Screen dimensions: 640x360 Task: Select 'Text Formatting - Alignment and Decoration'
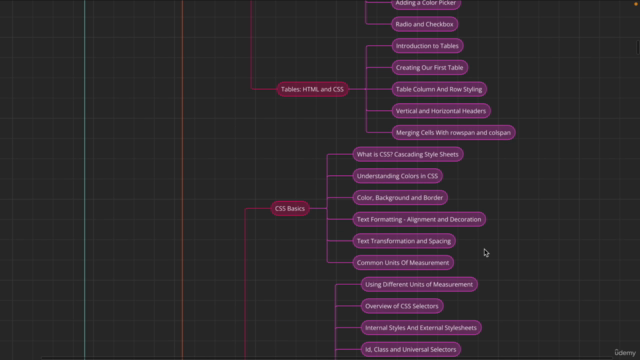[419, 219]
